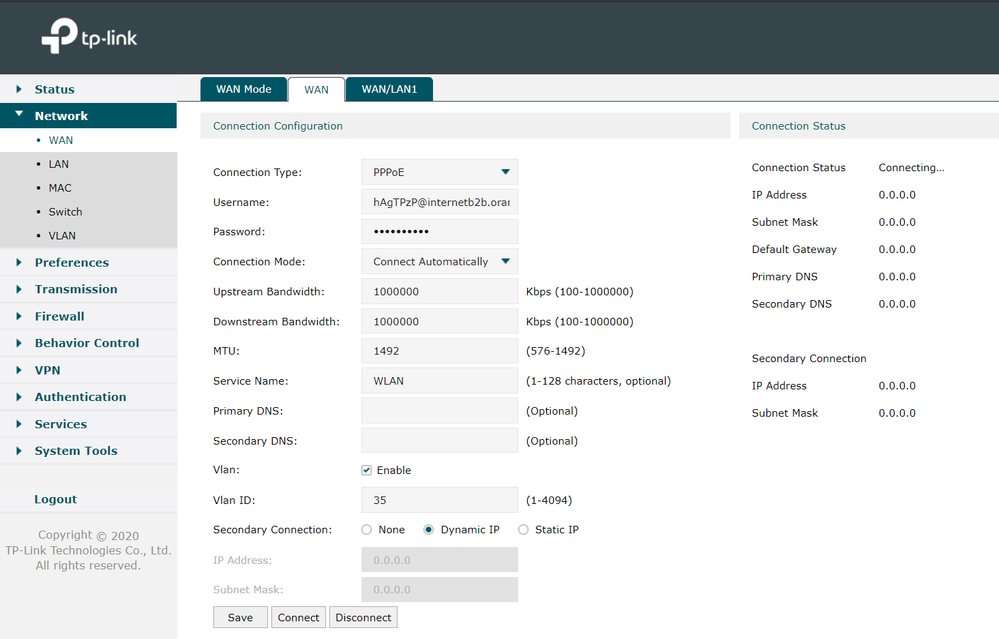Select Dynamic IP secondary connection
Image resolution: width=999 pixels, height=639 pixels.
(x=430, y=530)
